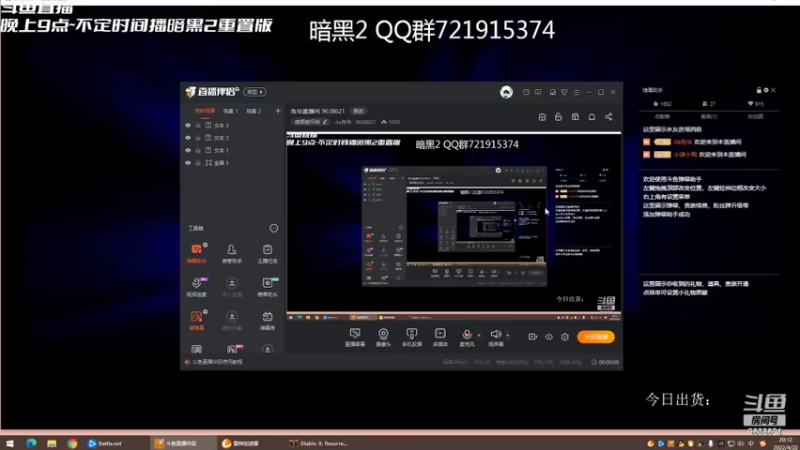800x450 pixels.
Task: Open the mode pill beside the 直播伴侣 logo
Action: (255, 92)
